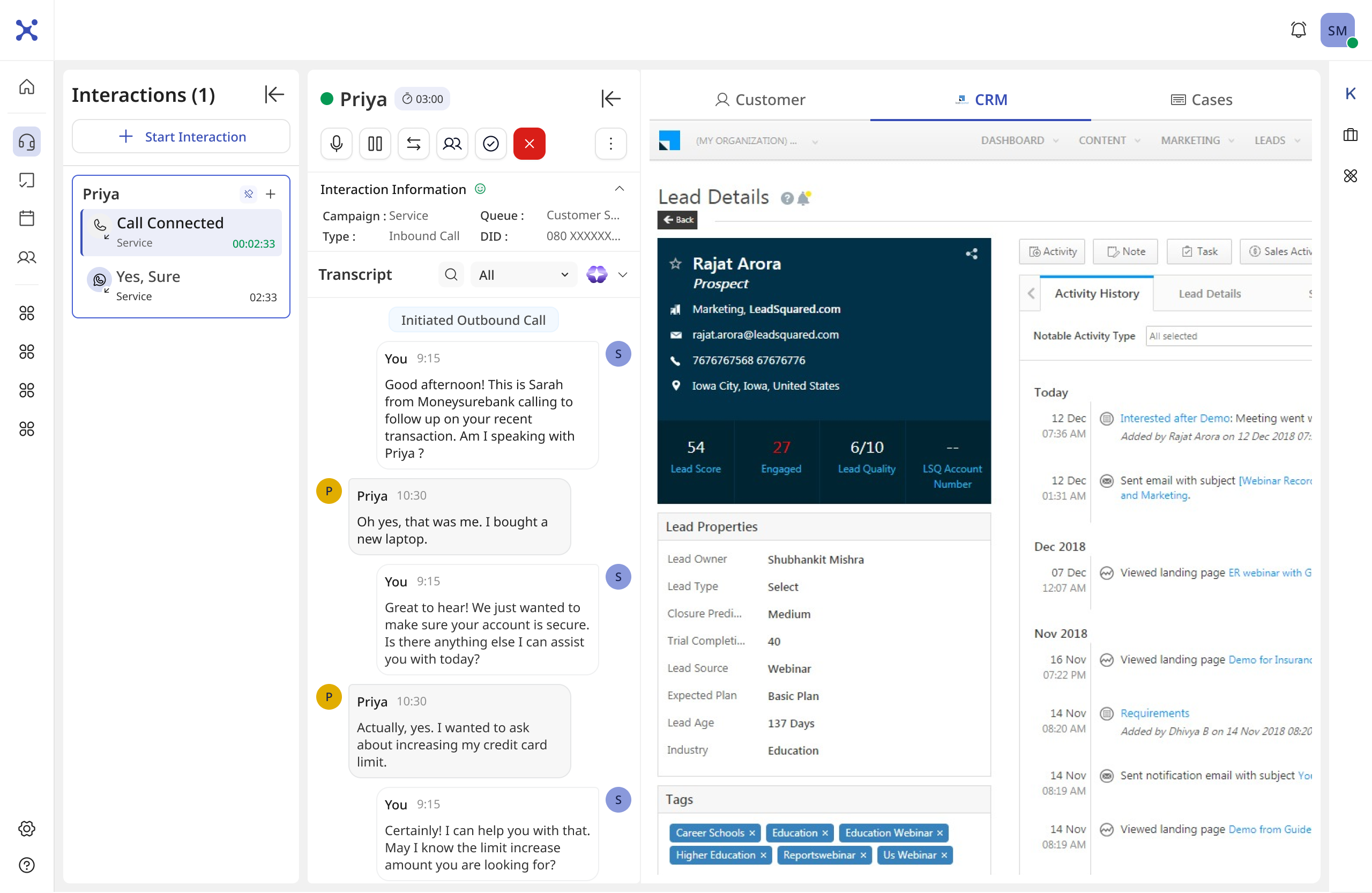Remove the Us Webinar tag

(x=944, y=855)
